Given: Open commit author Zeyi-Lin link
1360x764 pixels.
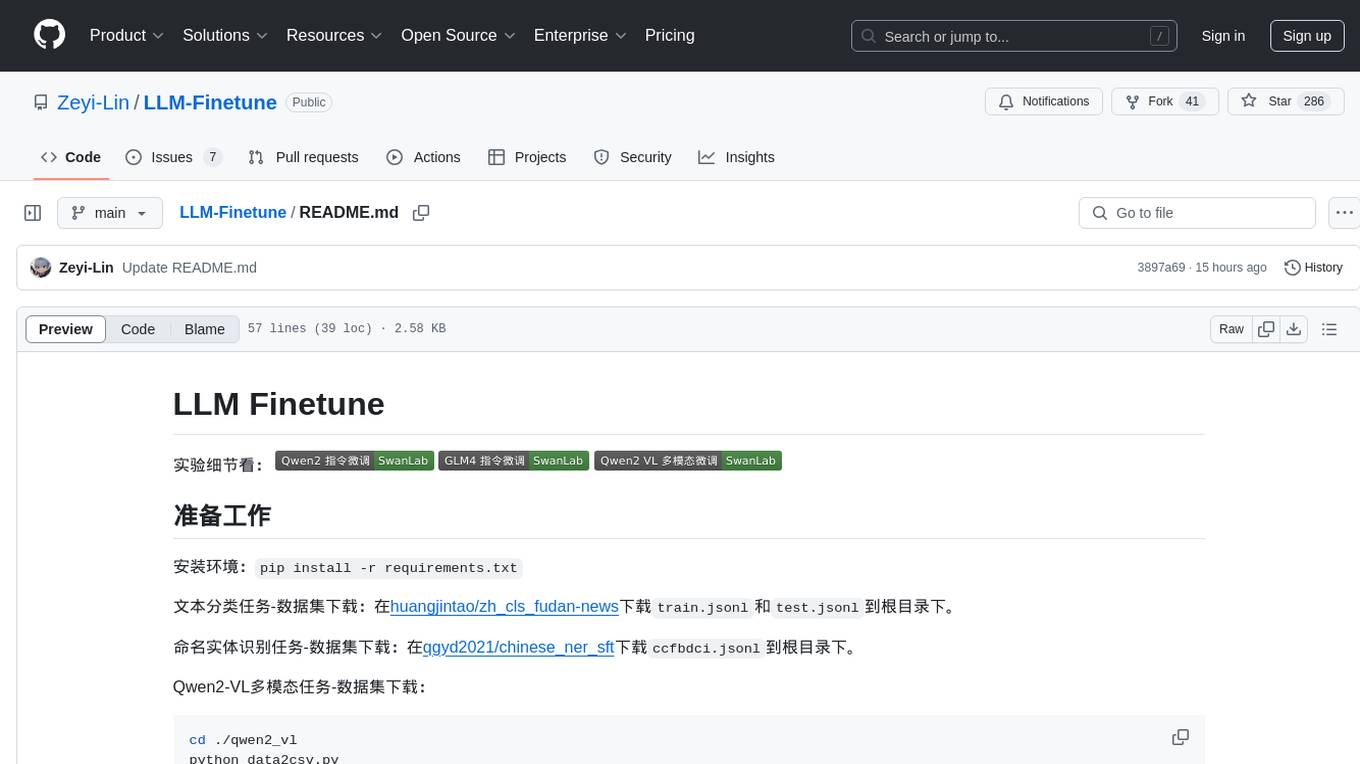Looking at the screenshot, I should (x=86, y=267).
